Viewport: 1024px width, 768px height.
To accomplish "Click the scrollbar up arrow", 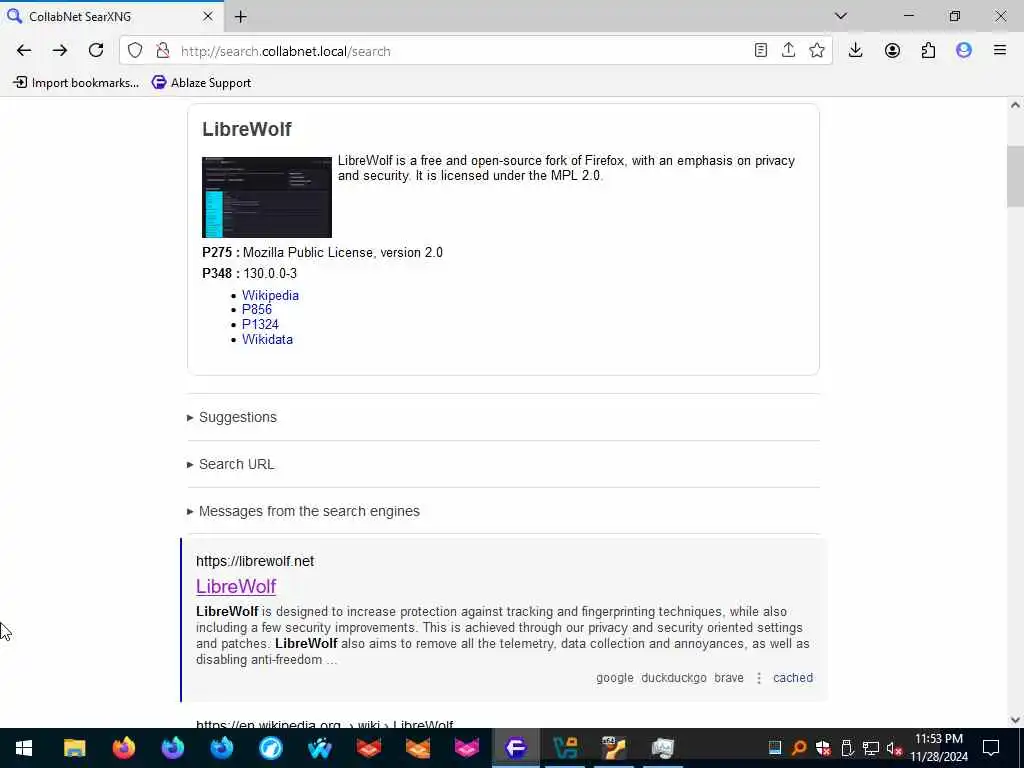I will pos(1015,105).
